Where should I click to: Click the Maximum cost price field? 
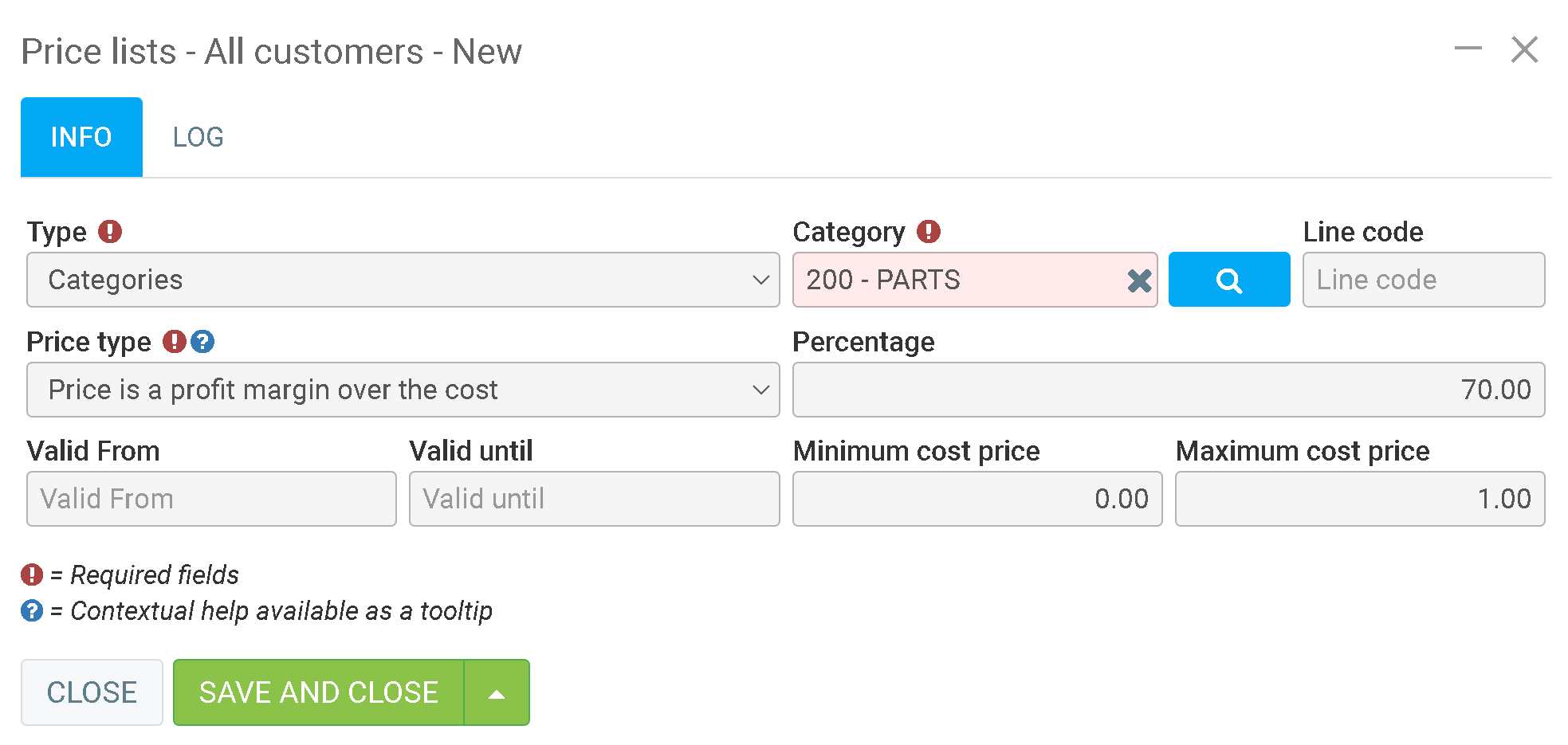click(1359, 499)
